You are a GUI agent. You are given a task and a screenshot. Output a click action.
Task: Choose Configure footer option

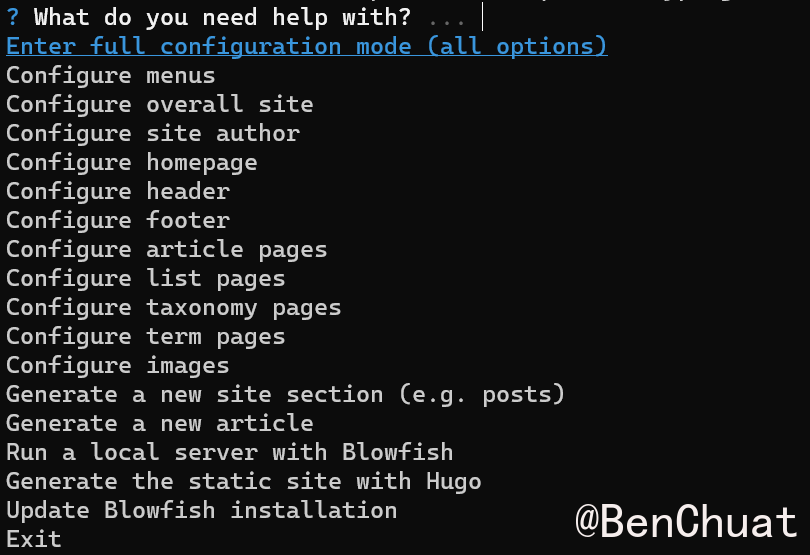point(117,220)
